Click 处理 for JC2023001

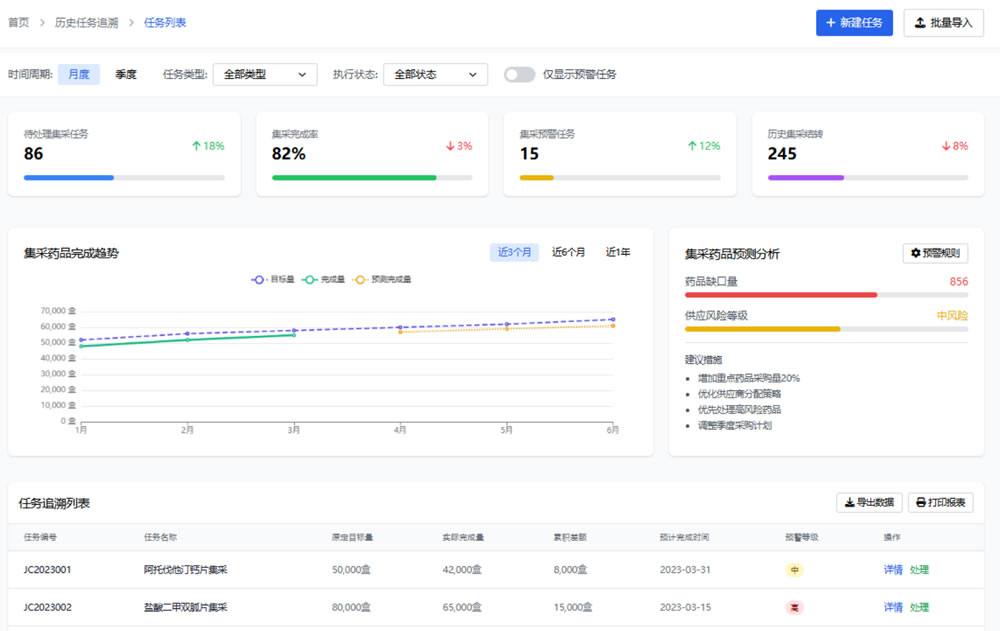pos(919,570)
